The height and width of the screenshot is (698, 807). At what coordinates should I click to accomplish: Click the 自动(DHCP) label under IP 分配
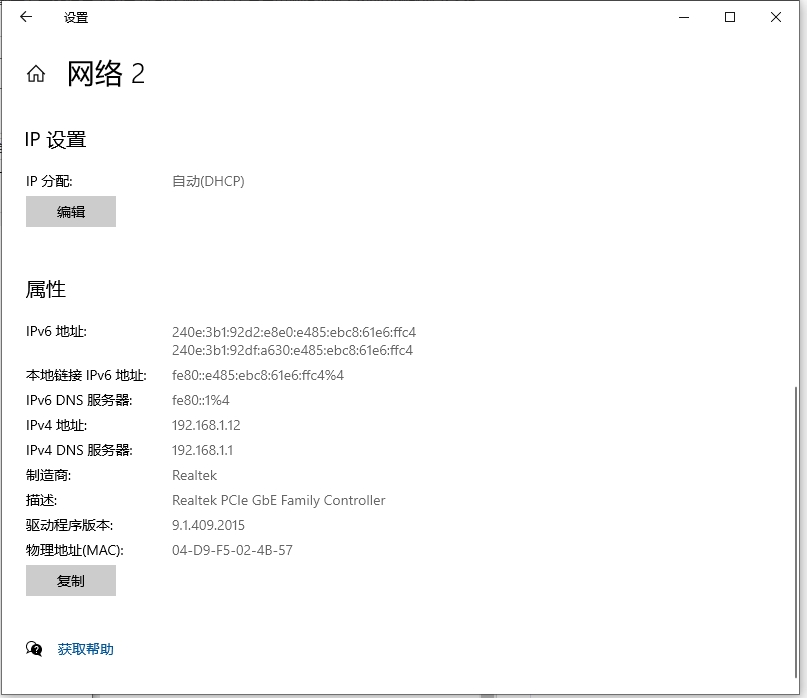tap(209, 181)
